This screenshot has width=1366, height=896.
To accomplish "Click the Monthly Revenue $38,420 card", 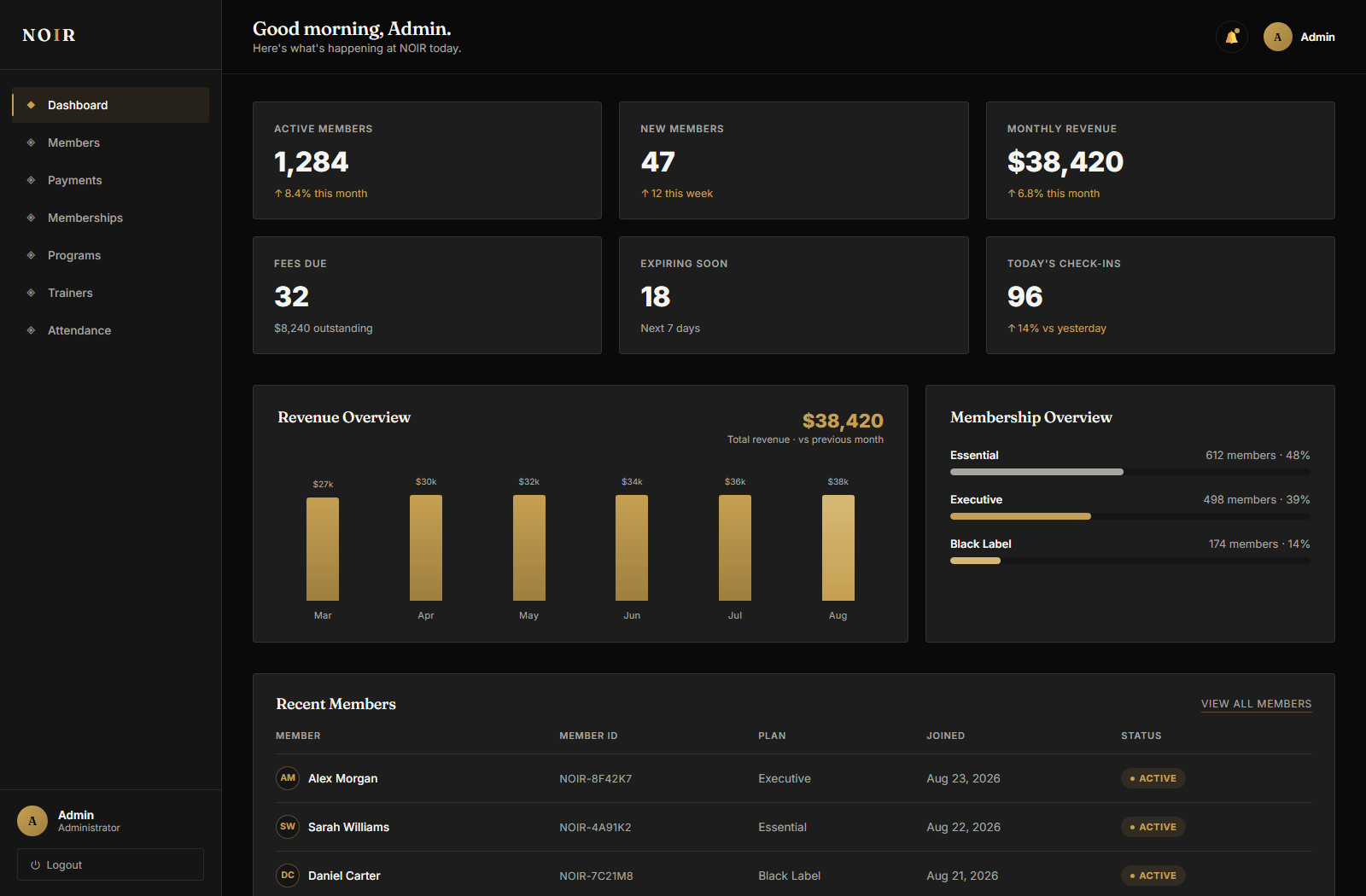I will coord(1160,160).
